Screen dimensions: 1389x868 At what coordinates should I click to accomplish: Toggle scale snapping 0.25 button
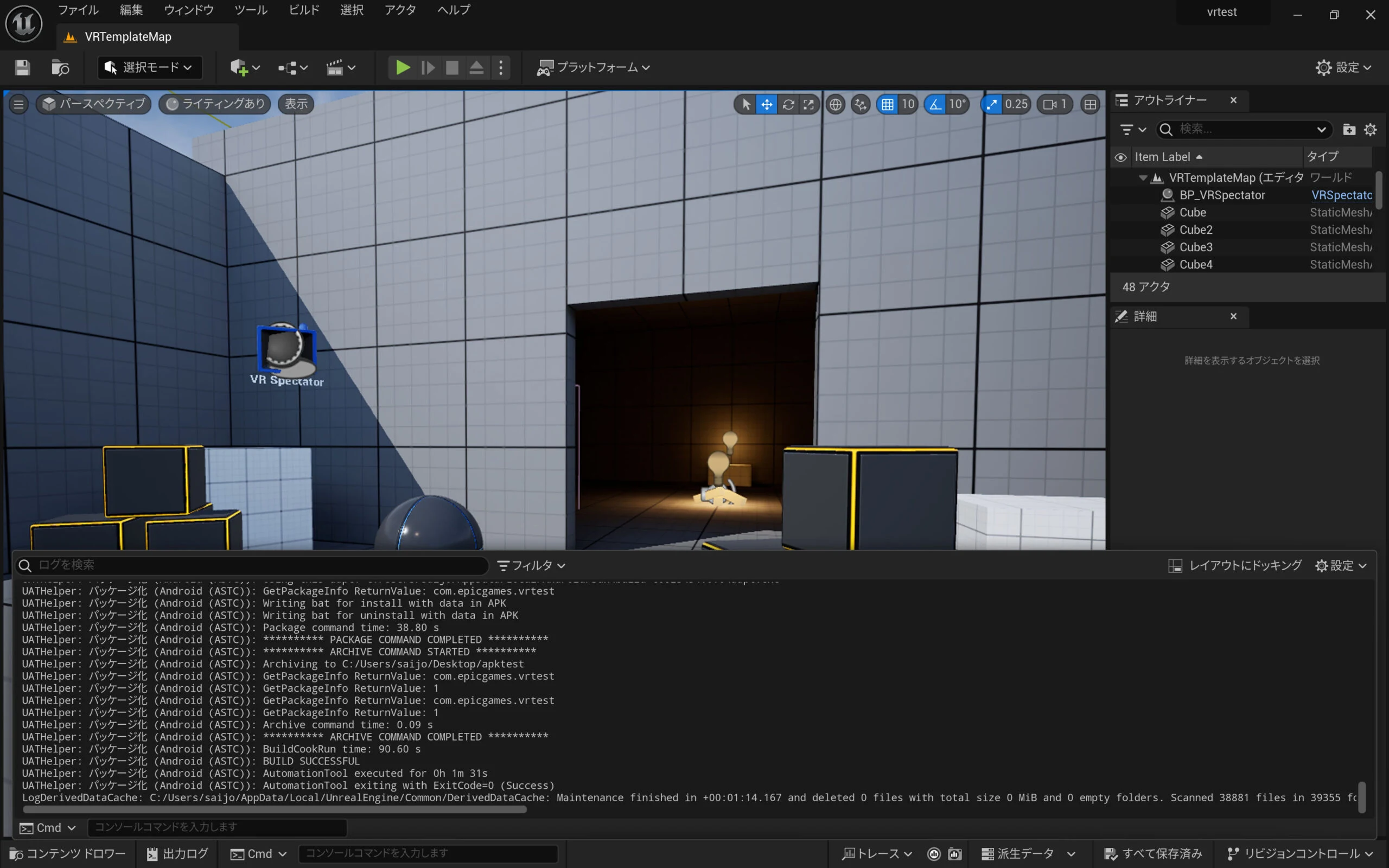(x=992, y=105)
